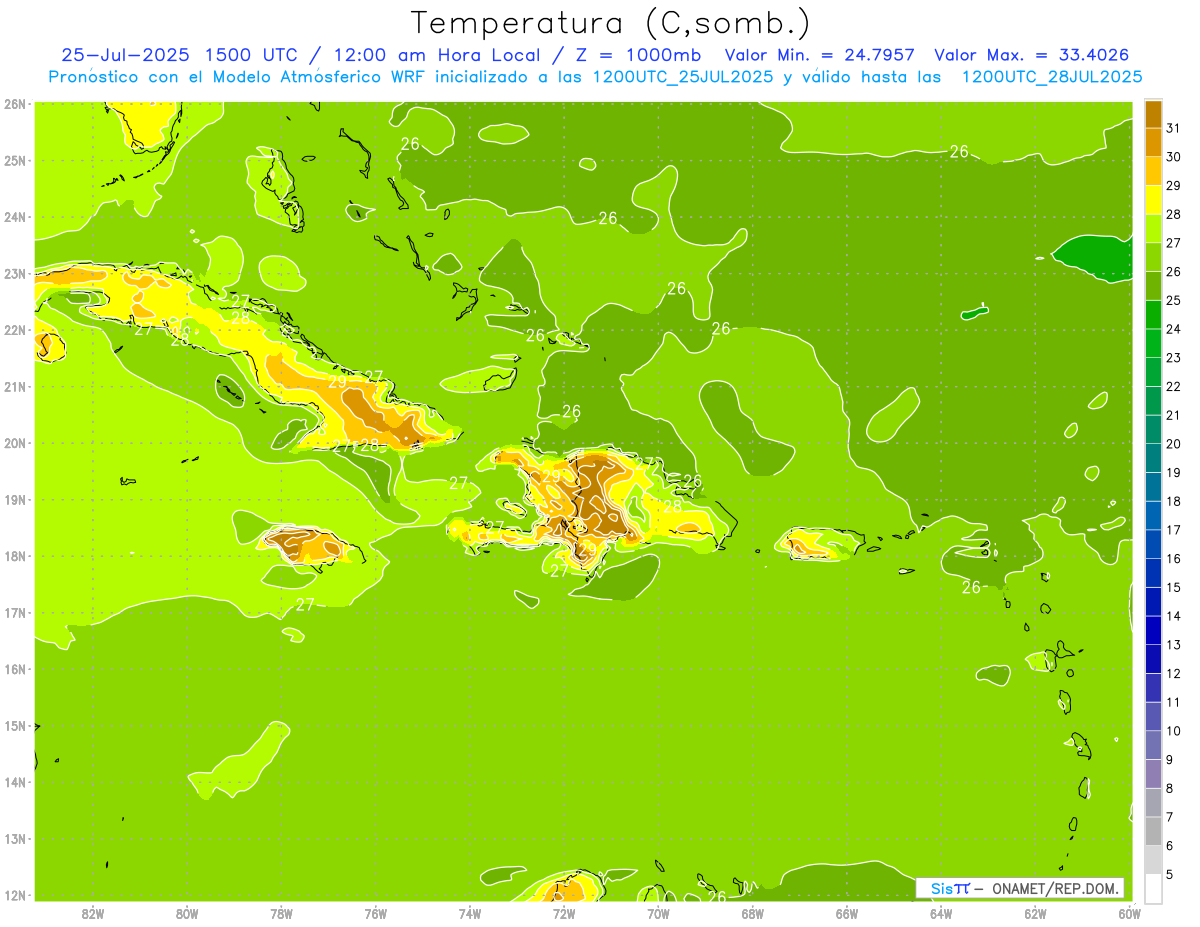Click the 21N latitude label
1200x927 pixels.
(15, 386)
